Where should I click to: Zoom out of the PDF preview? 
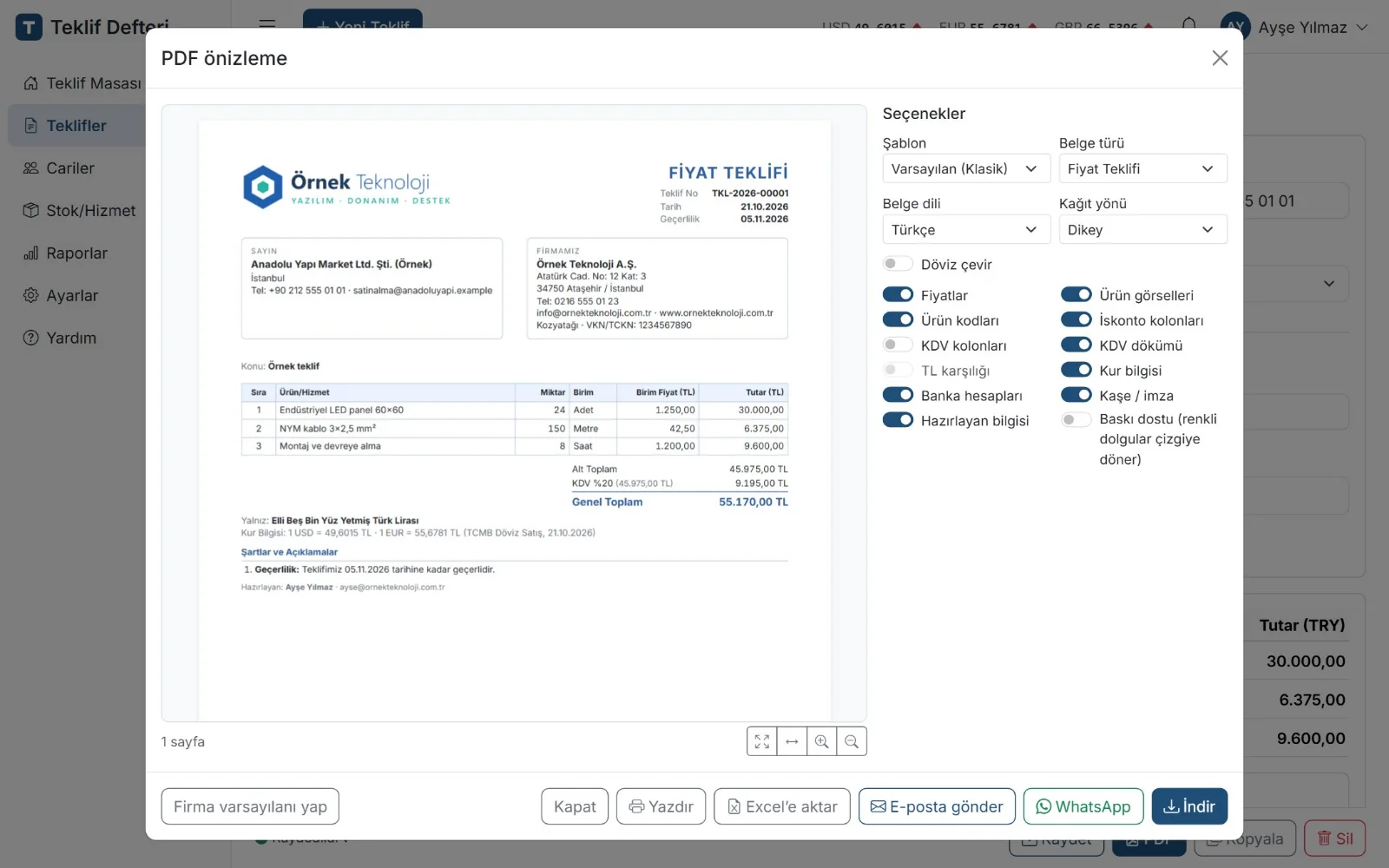(x=852, y=741)
